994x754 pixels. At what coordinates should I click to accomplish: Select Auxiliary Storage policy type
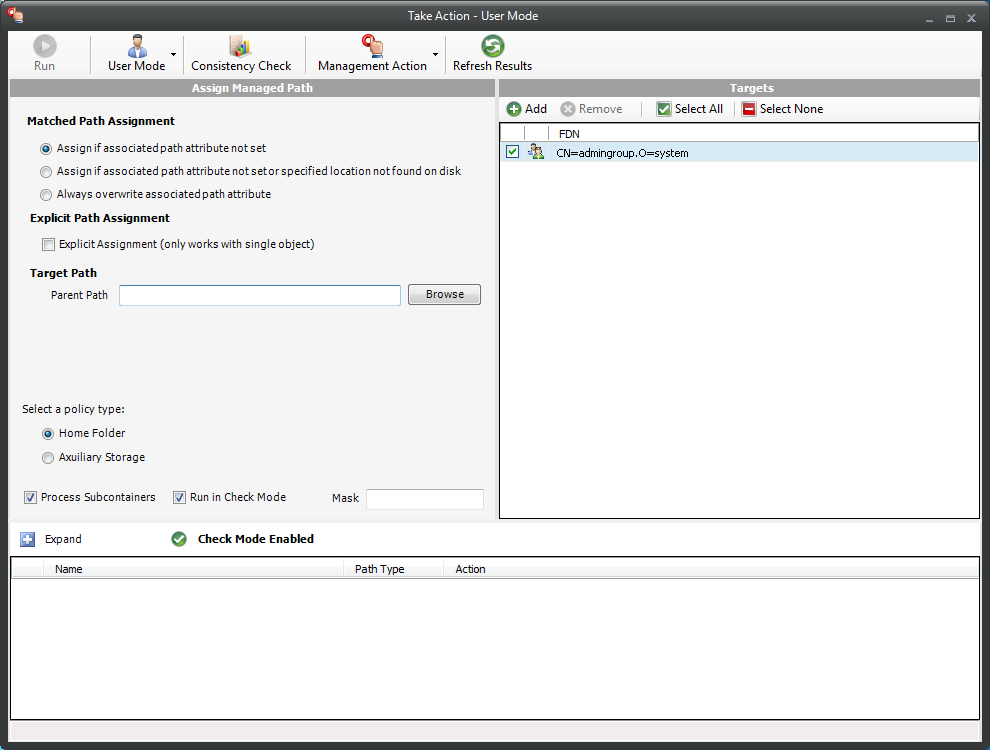(x=48, y=458)
